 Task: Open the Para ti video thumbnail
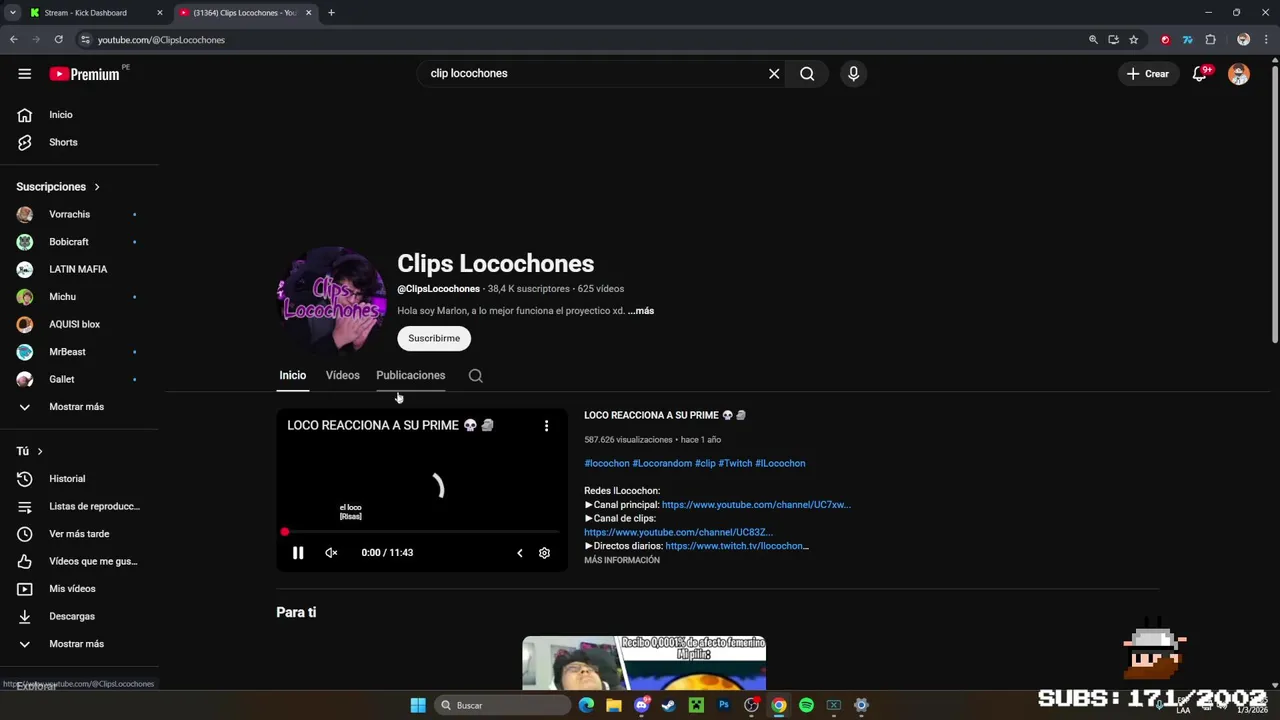(x=644, y=663)
